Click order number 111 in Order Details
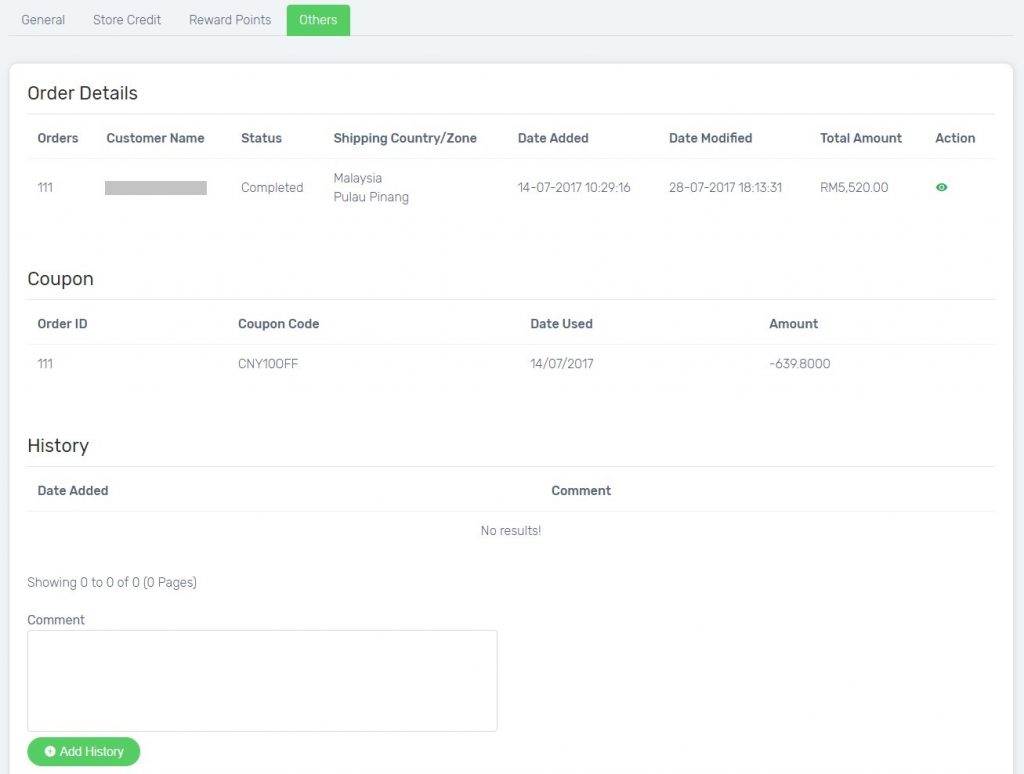Image resolution: width=1024 pixels, height=774 pixels. 45,187
